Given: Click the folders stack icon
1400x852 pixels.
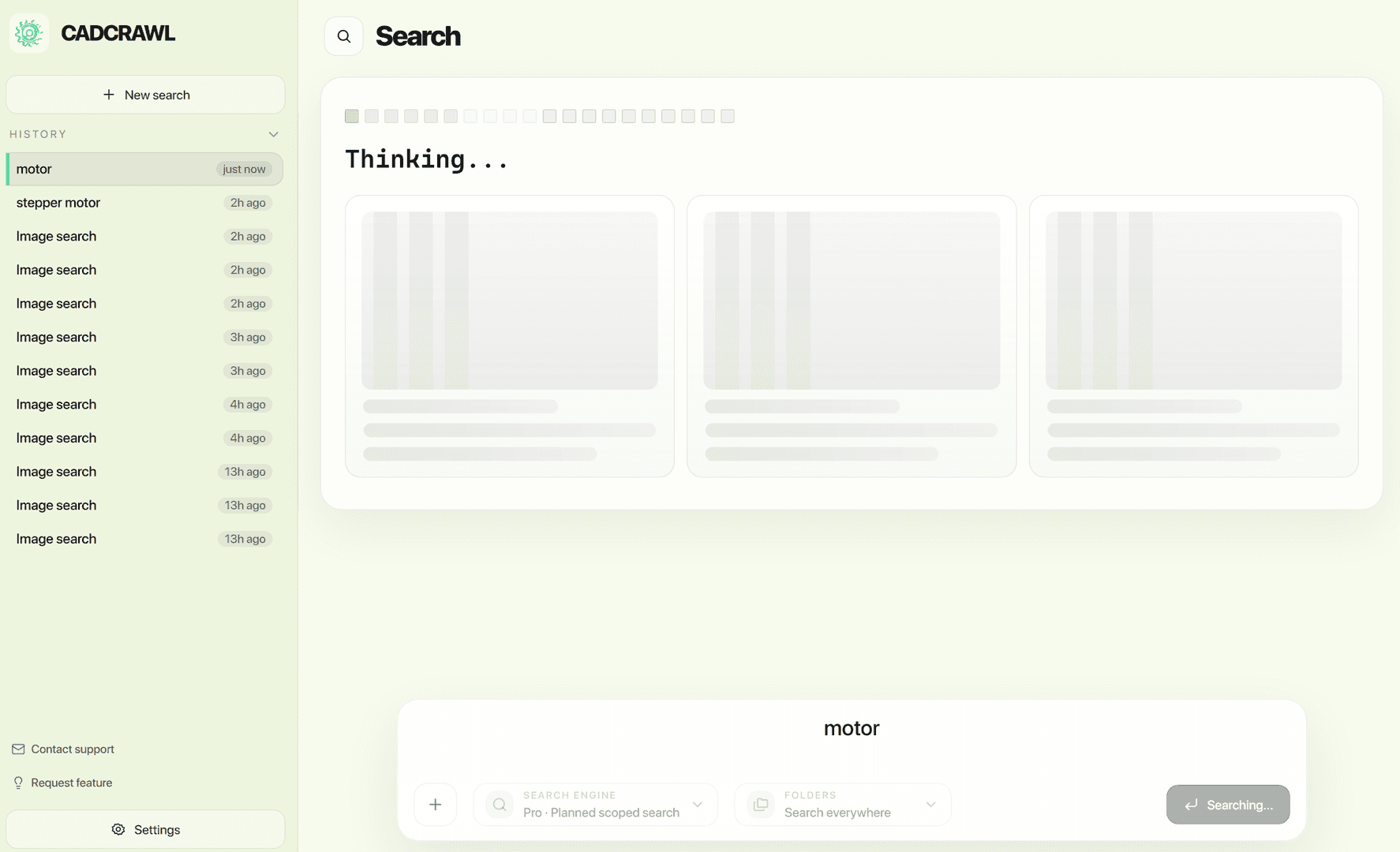Looking at the screenshot, I should [x=761, y=805].
